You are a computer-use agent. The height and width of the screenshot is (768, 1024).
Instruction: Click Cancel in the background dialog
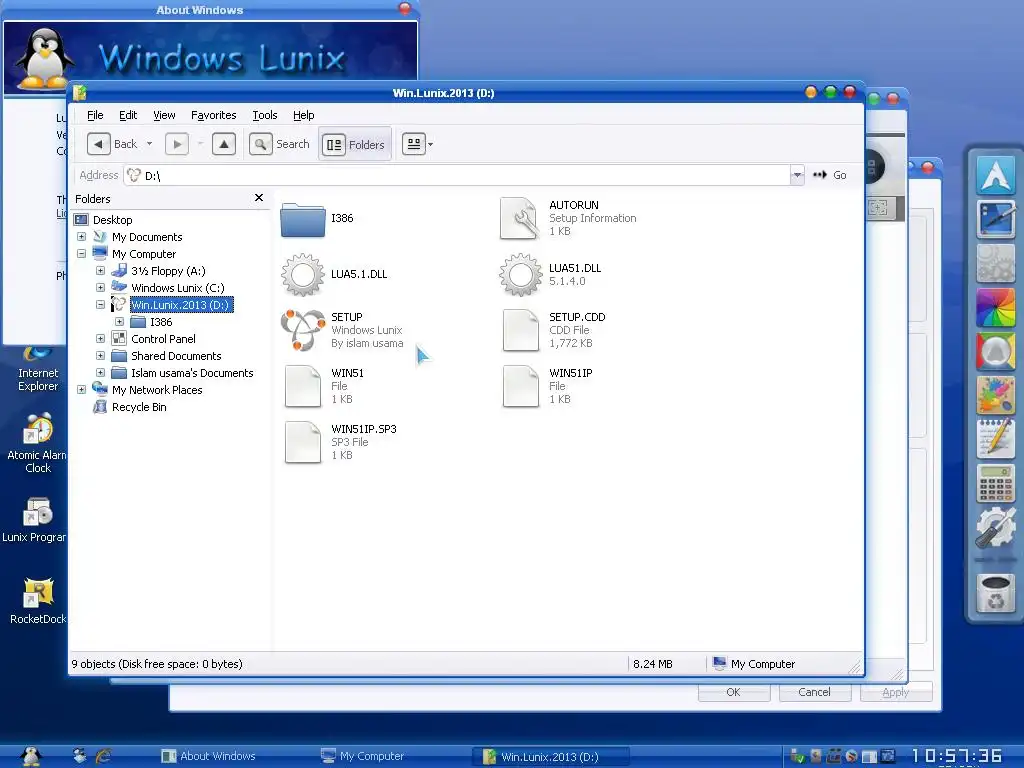point(814,692)
